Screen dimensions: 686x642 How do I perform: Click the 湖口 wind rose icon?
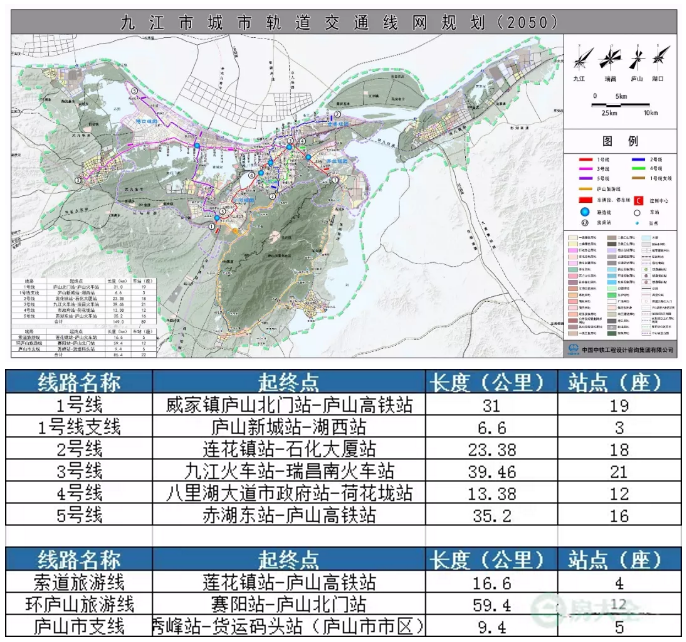tap(661, 56)
